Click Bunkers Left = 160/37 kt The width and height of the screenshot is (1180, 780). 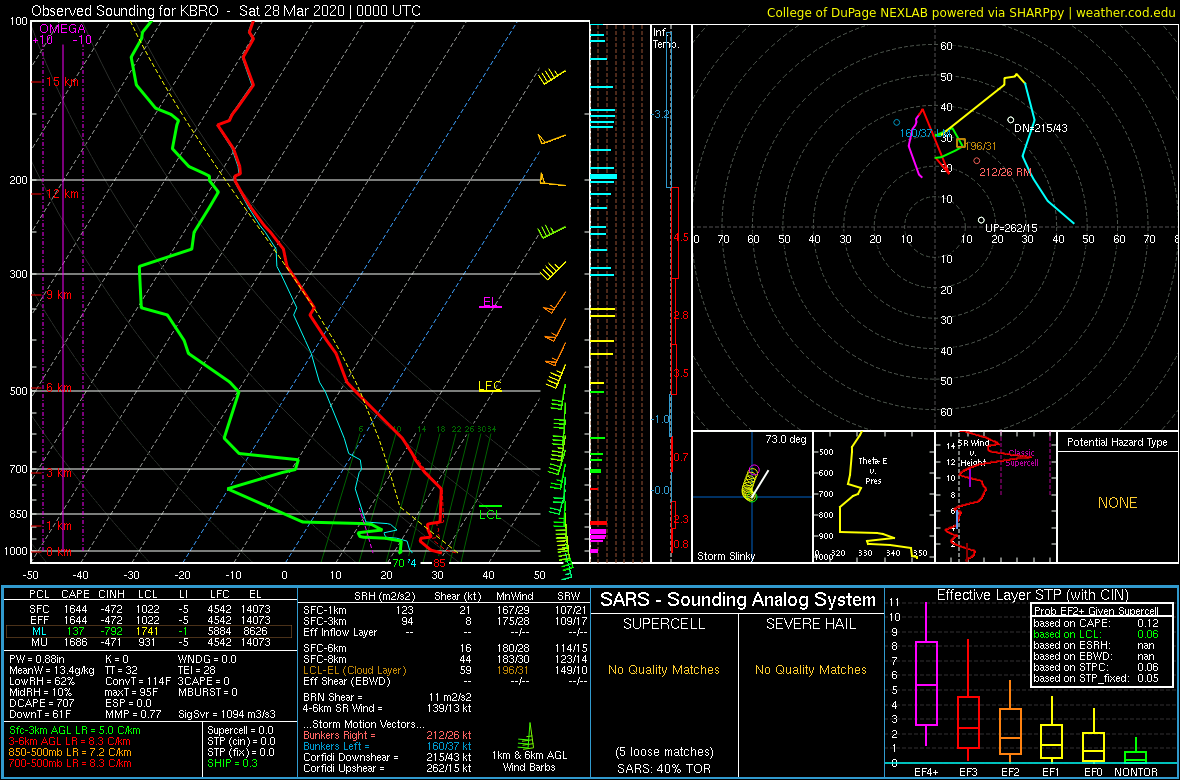386,746
